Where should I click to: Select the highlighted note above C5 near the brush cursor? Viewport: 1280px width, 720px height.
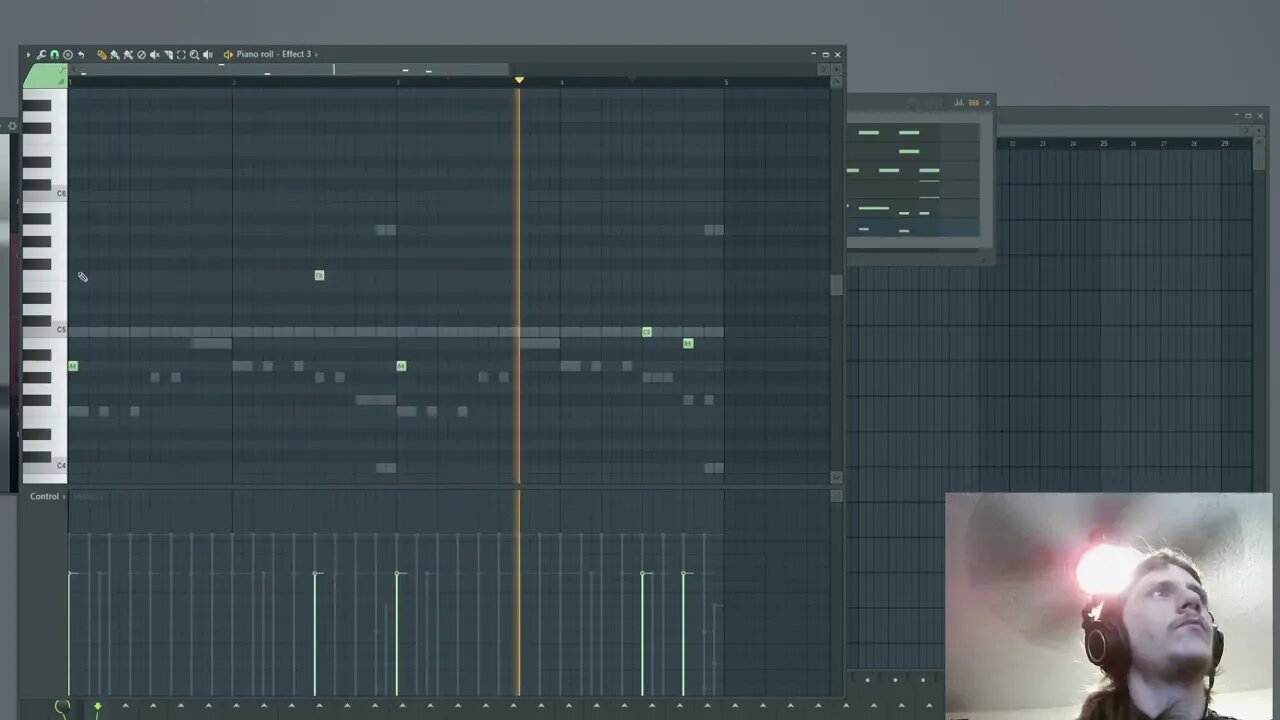pyautogui.click(x=319, y=275)
